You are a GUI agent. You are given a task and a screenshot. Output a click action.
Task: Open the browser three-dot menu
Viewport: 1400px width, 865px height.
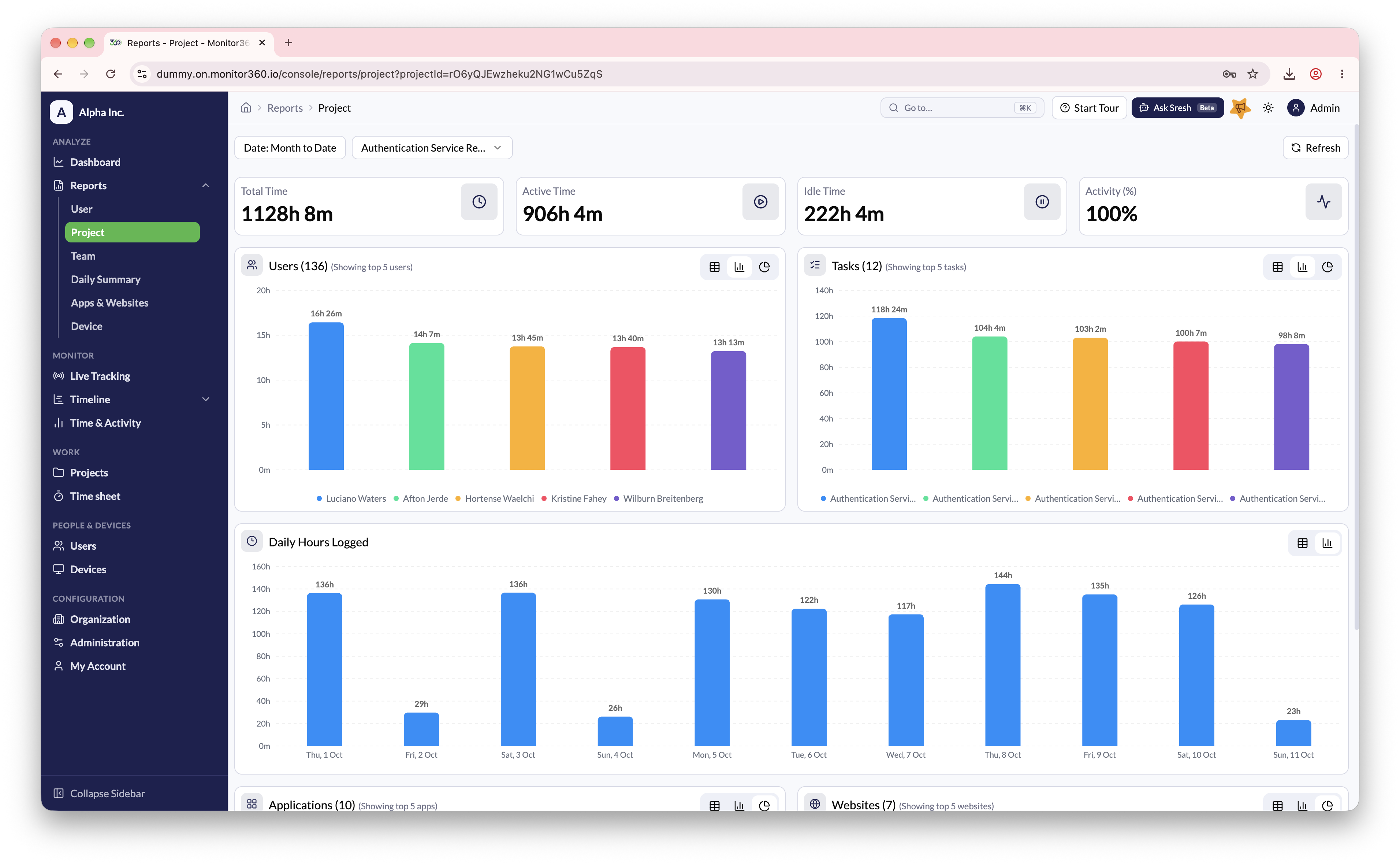coord(1342,74)
